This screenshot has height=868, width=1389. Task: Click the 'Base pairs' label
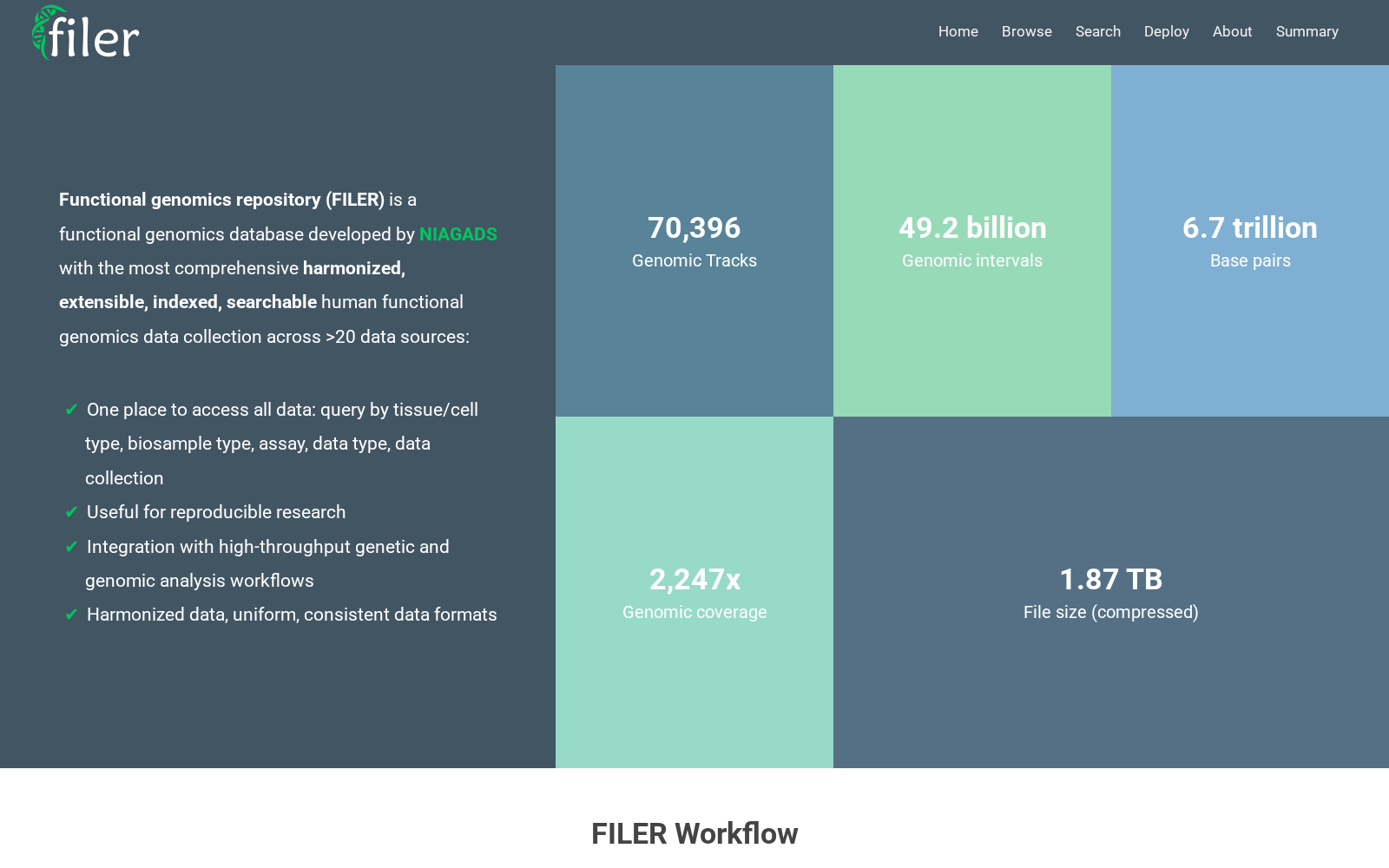pyautogui.click(x=1250, y=260)
